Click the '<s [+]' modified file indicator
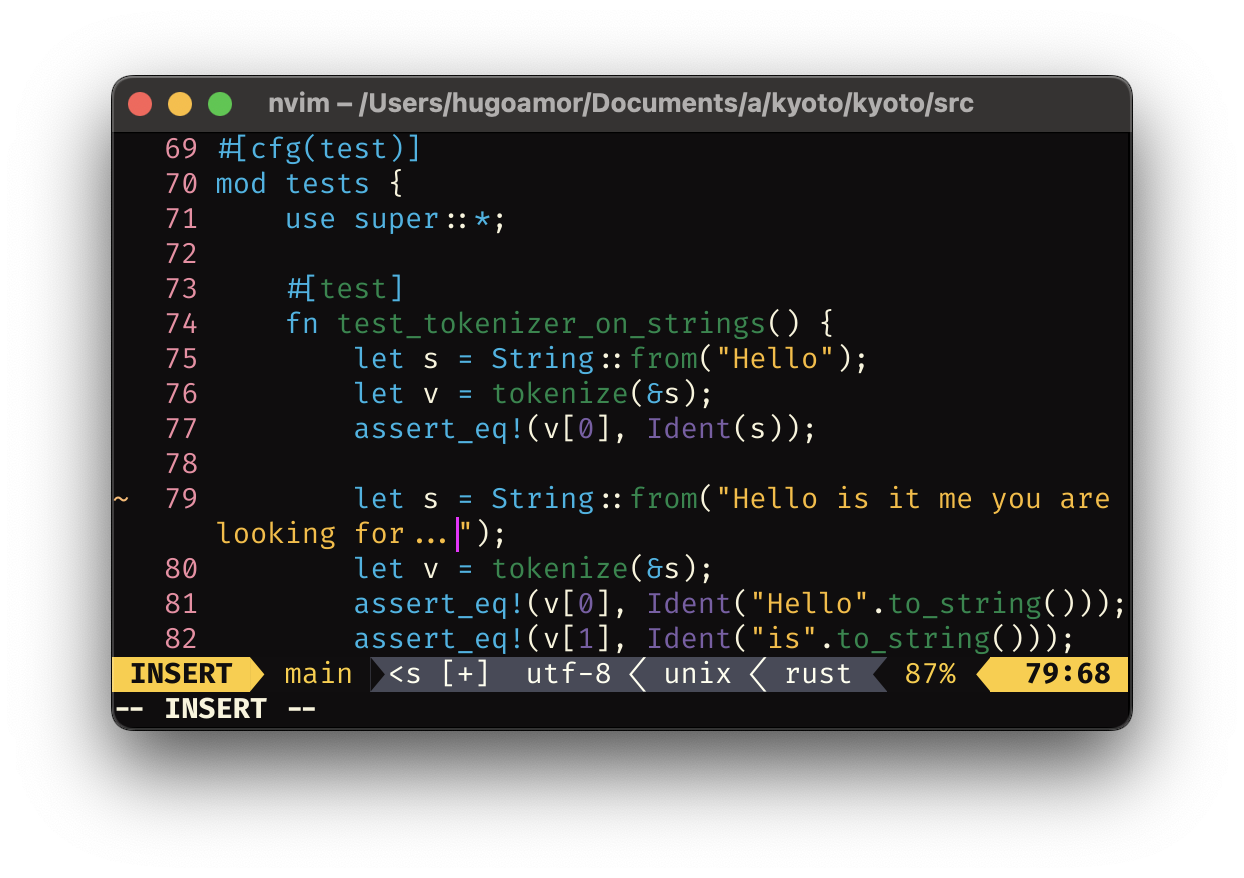 (439, 674)
